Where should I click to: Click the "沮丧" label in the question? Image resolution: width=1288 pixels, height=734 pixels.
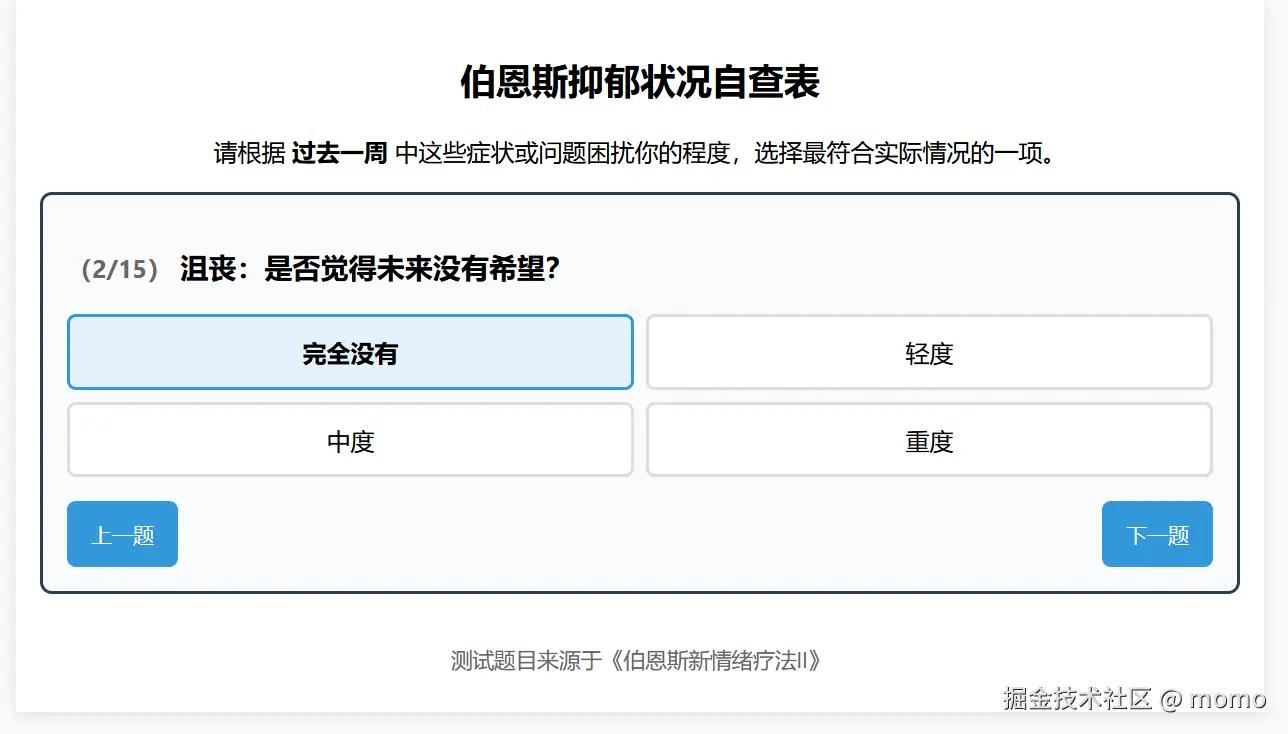pyautogui.click(x=207, y=270)
